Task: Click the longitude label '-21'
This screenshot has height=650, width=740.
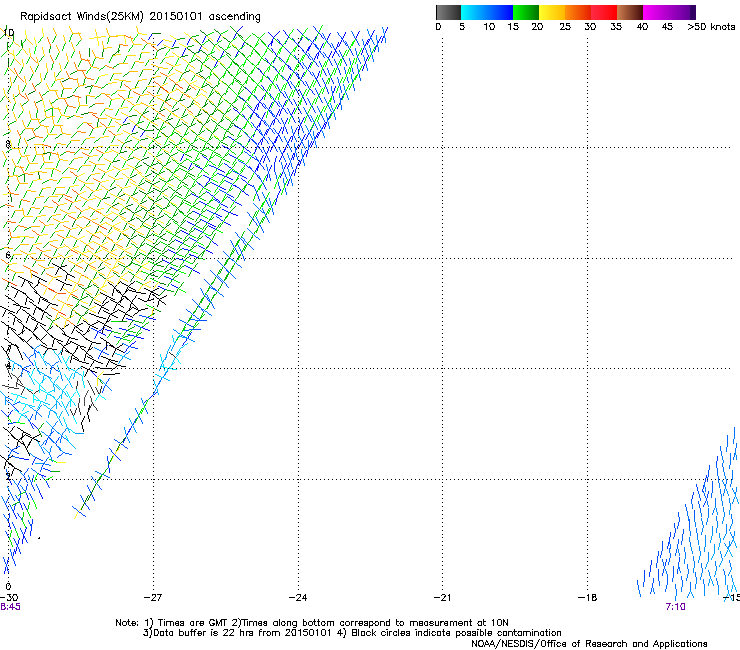Action: [442, 598]
